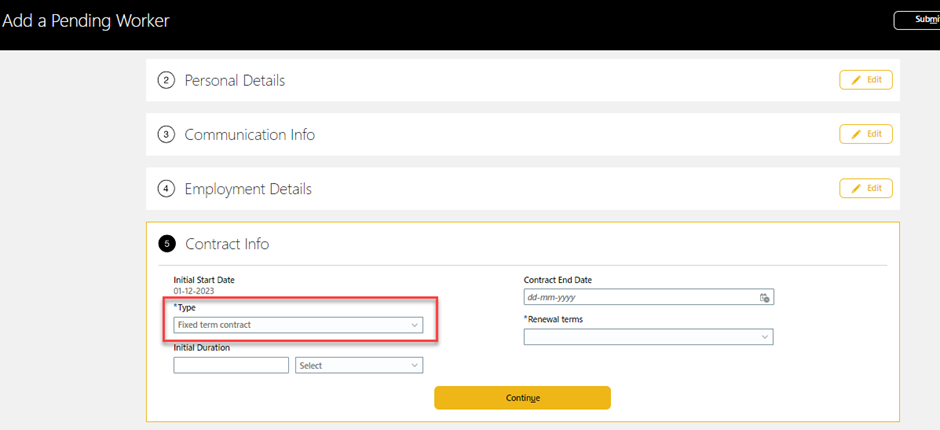Click the Employment Details heading
Image resolution: width=940 pixels, height=430 pixels.
[x=248, y=189]
